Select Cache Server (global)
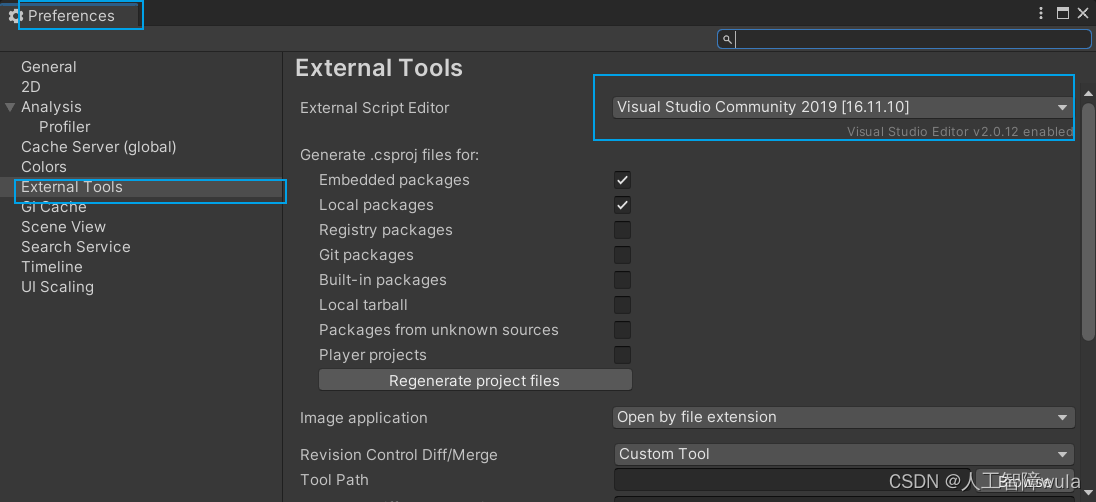Image resolution: width=1096 pixels, height=502 pixels. click(99, 147)
